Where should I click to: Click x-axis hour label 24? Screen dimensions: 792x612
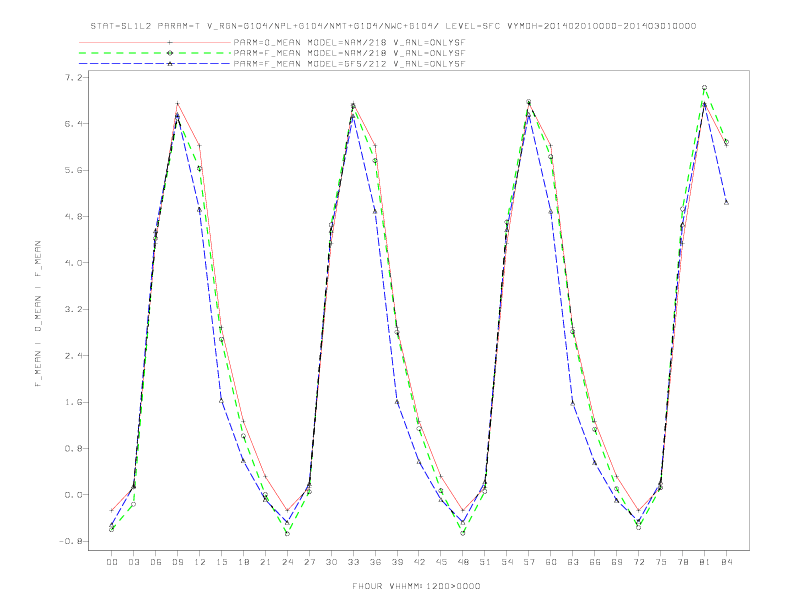287,562
